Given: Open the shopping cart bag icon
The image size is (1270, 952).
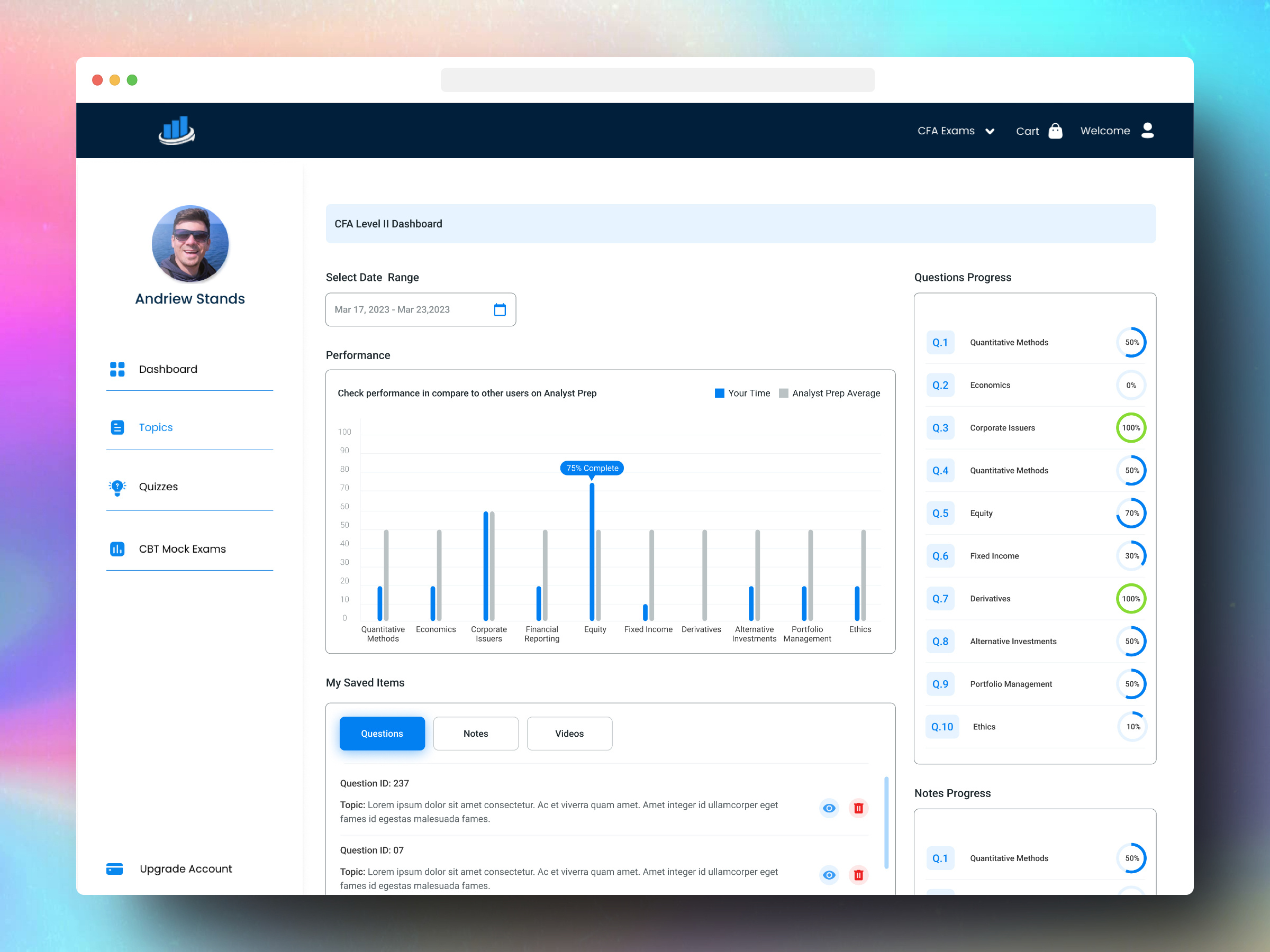Looking at the screenshot, I should 1055,131.
